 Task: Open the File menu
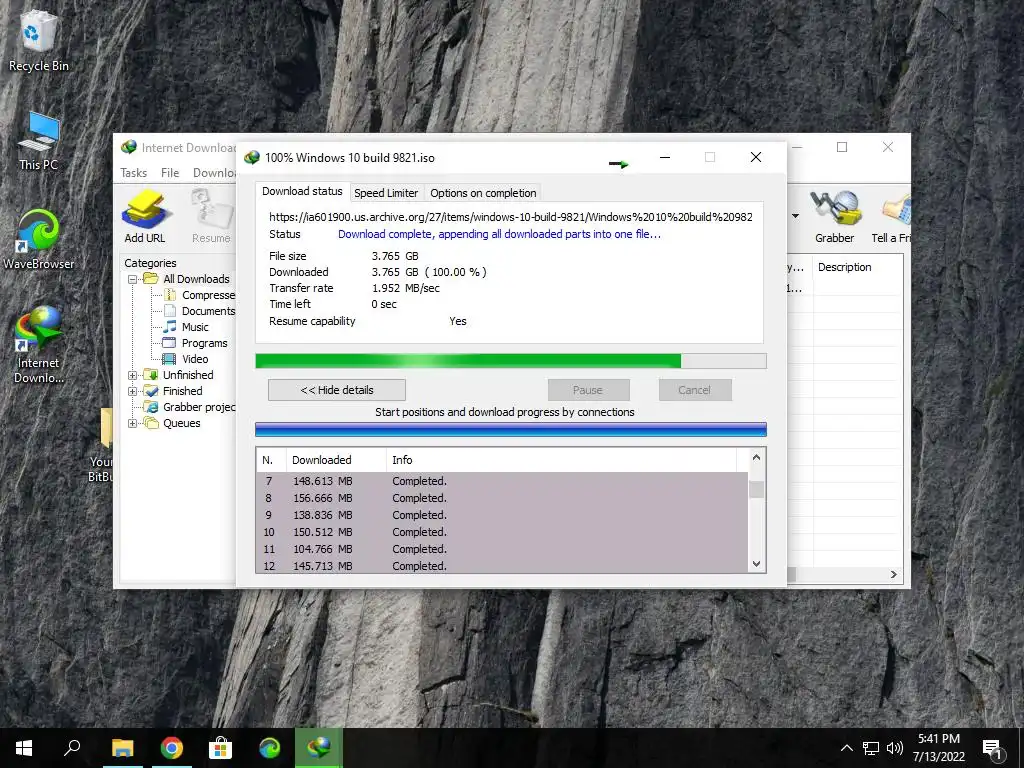click(170, 173)
